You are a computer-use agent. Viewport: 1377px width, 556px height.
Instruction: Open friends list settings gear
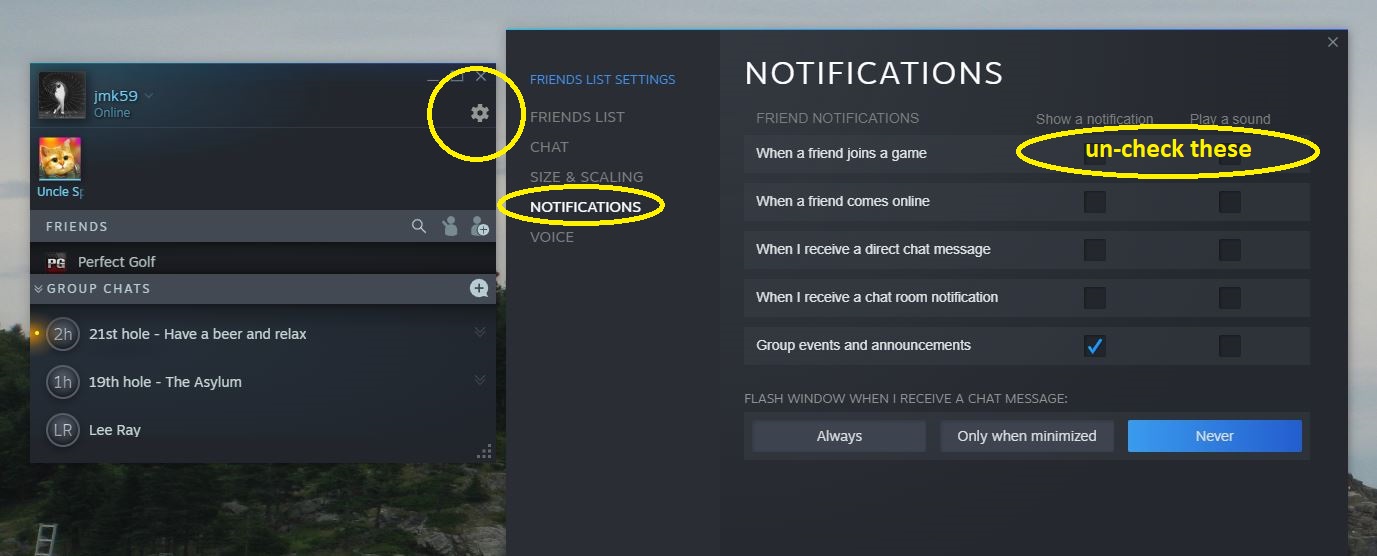click(480, 113)
